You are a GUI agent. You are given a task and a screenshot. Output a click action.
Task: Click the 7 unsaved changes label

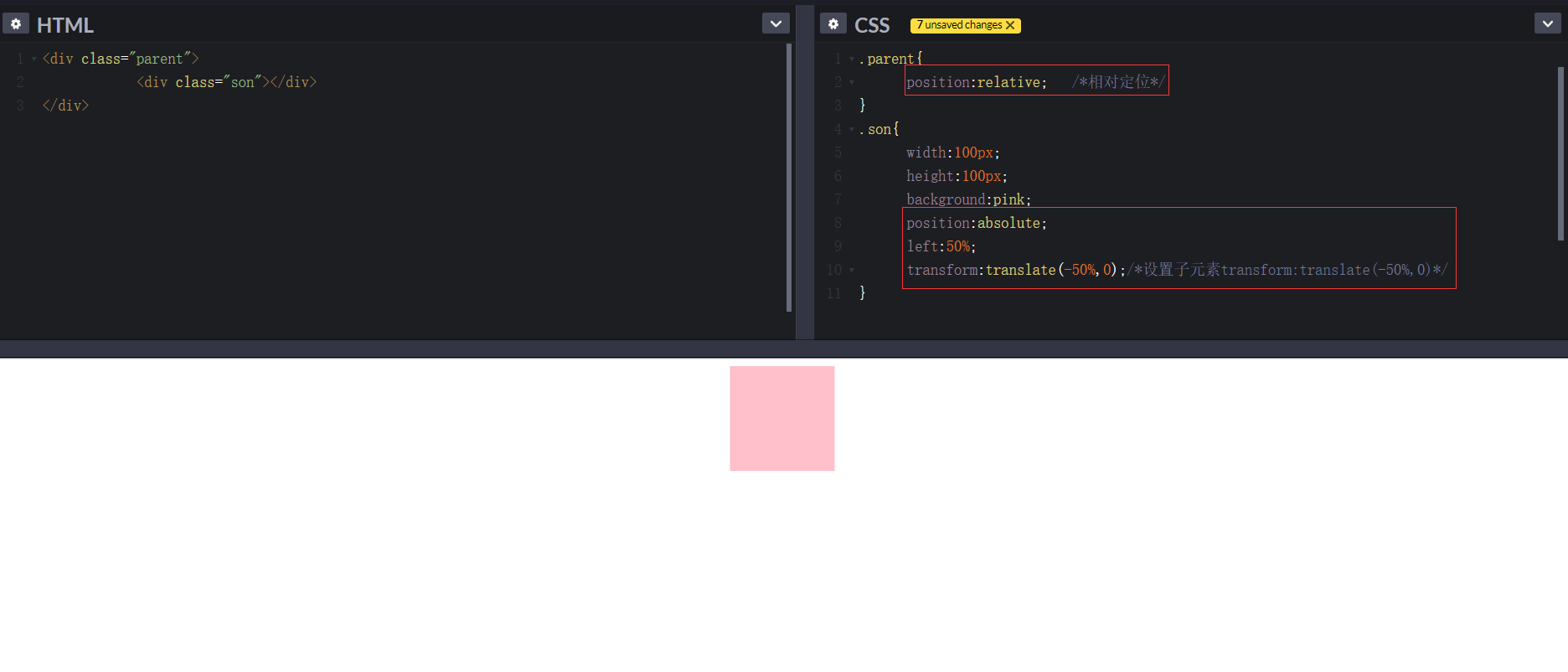959,25
